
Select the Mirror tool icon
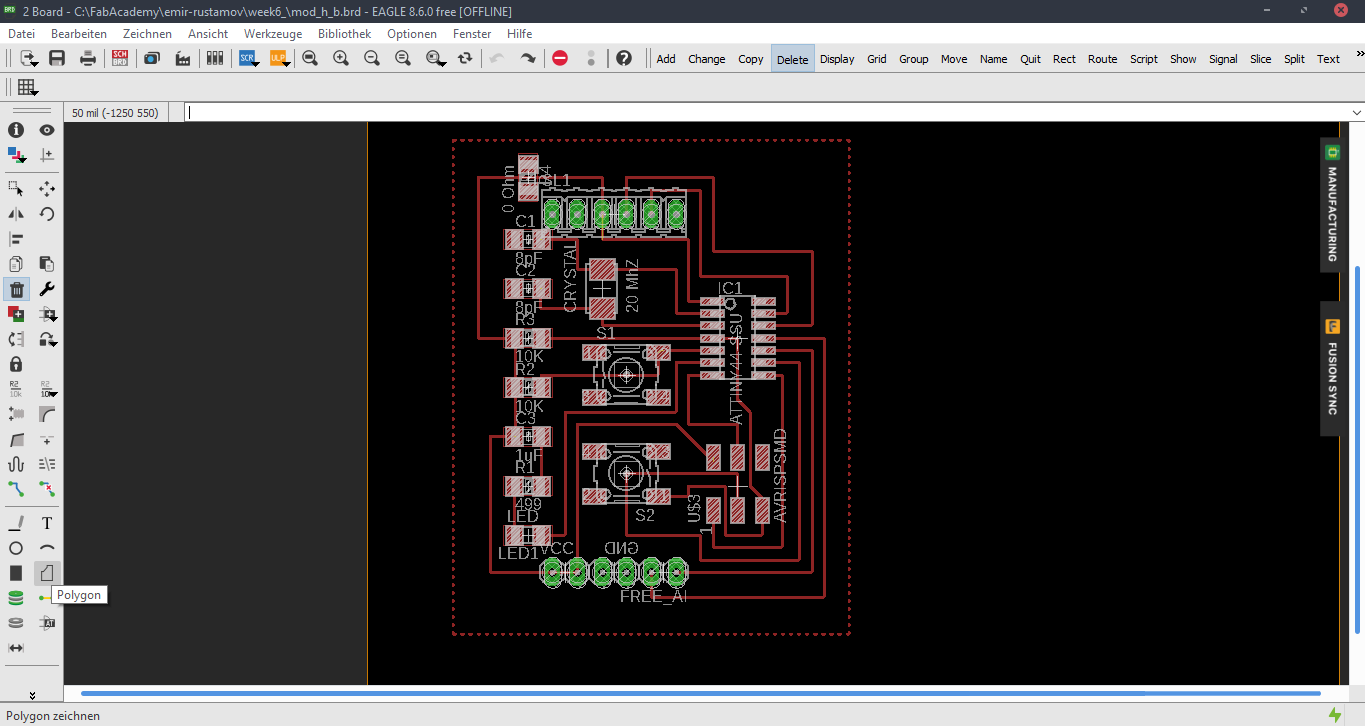[16, 214]
